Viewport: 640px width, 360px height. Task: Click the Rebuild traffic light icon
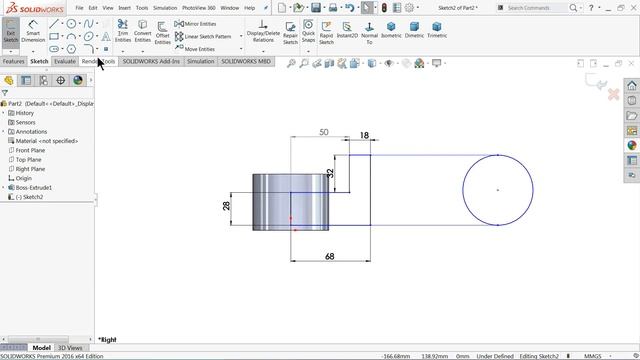pyautogui.click(x=384, y=7)
